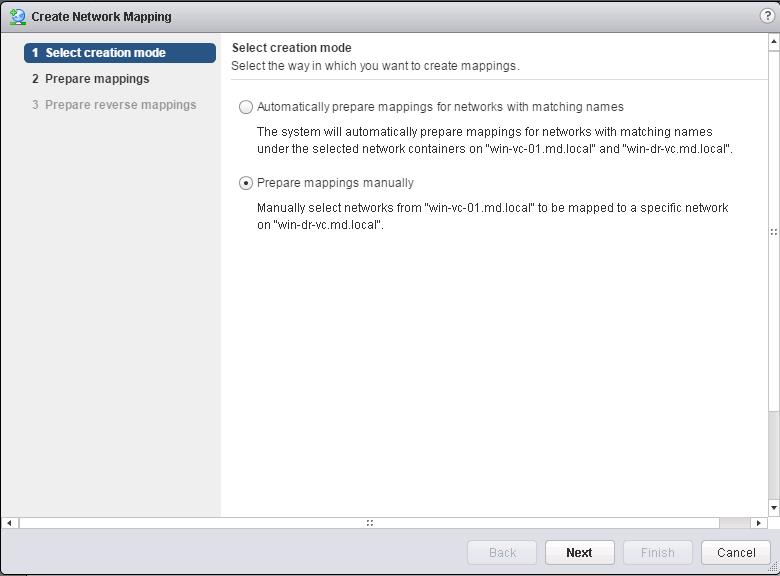
Task: Click the Prepare mappings manually label text
Action: pos(335,183)
